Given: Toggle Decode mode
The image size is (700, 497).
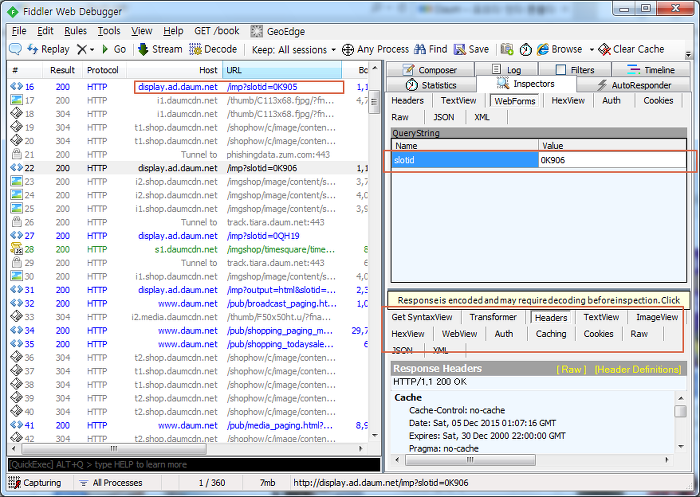Looking at the screenshot, I should 213,49.
